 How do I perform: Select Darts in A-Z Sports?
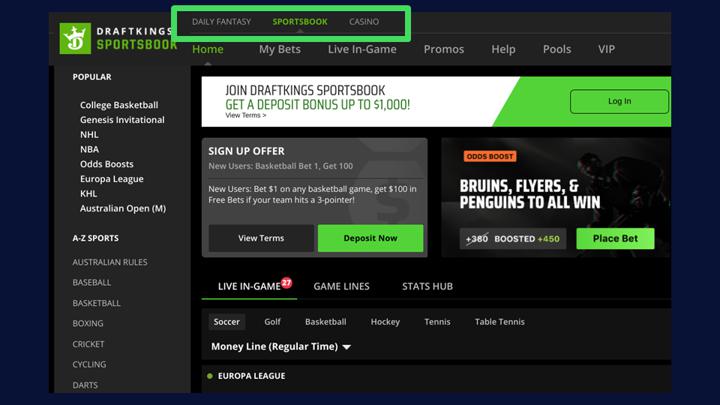(85, 385)
